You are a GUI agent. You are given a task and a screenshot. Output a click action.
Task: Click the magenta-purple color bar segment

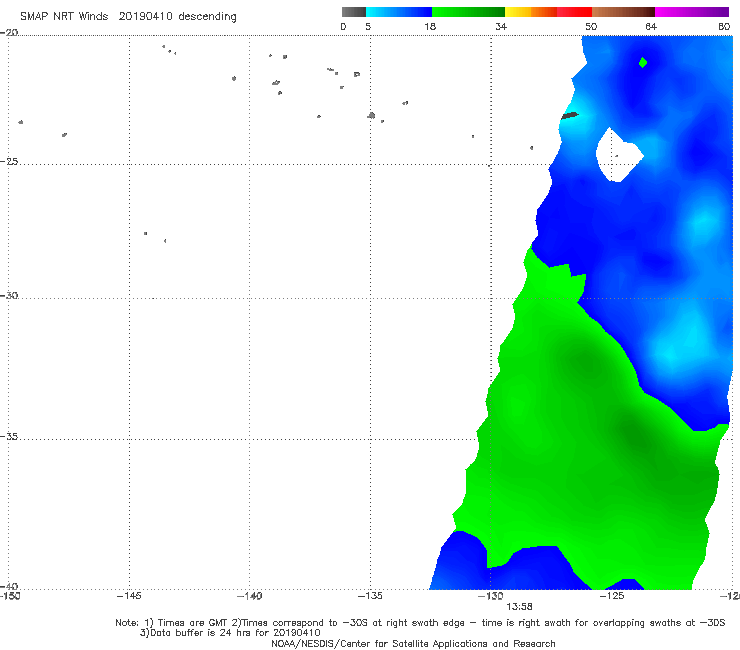(692, 12)
